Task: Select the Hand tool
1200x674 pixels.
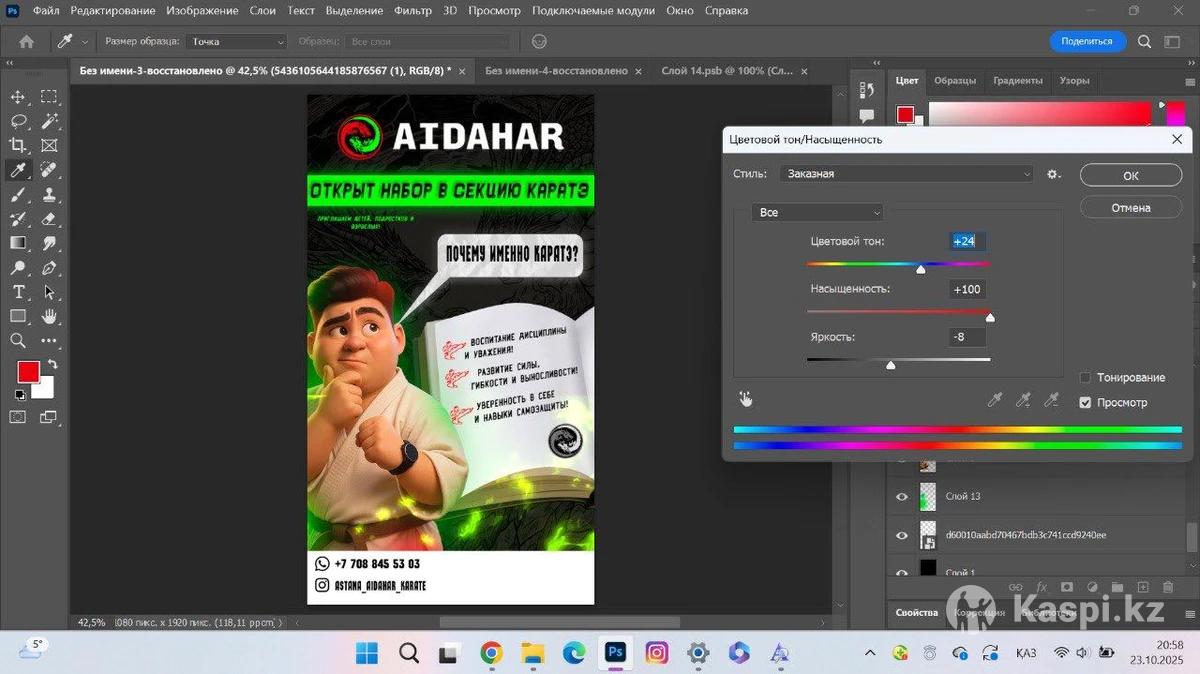Action: [x=49, y=316]
